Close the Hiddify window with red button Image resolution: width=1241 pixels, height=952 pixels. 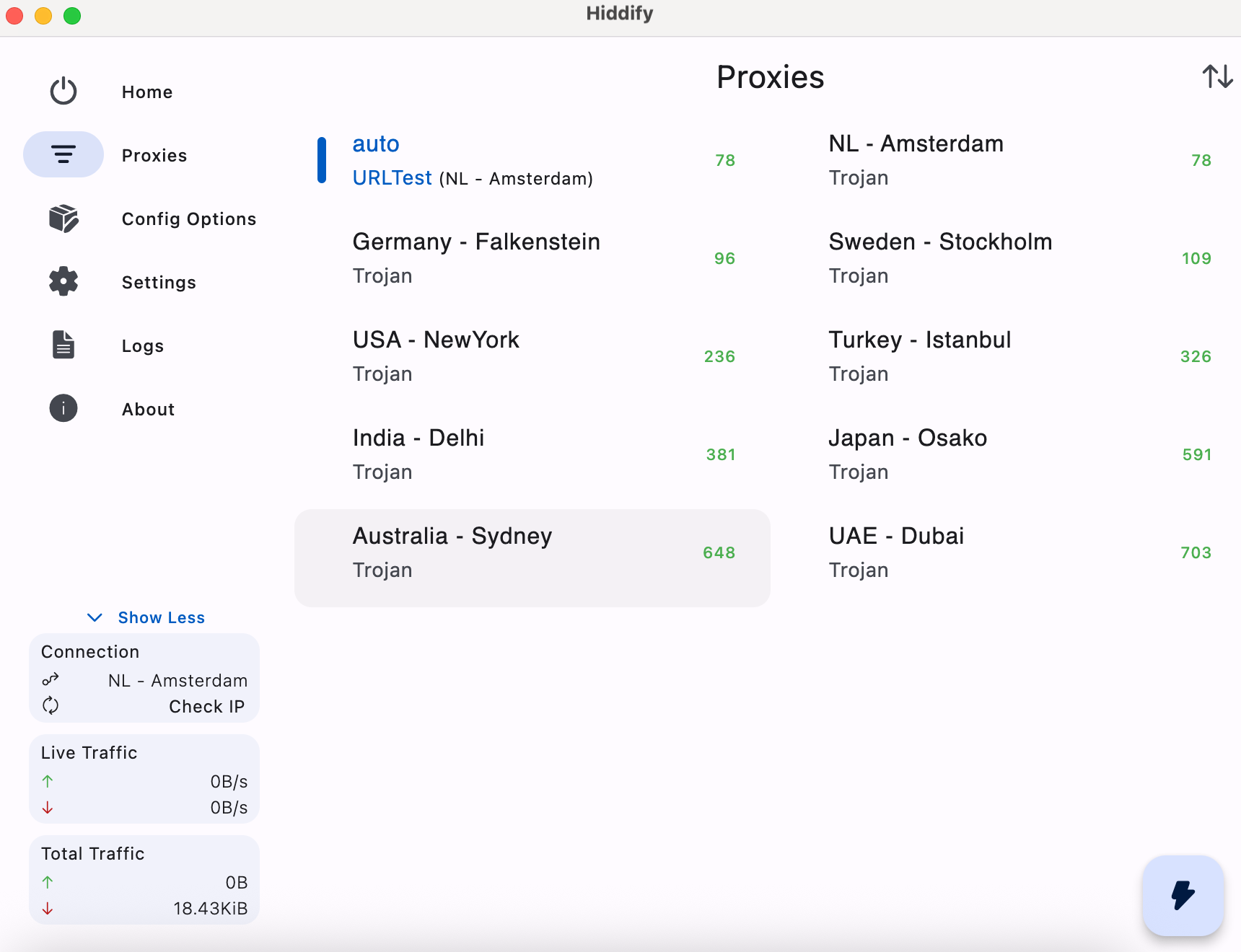pyautogui.click(x=14, y=15)
